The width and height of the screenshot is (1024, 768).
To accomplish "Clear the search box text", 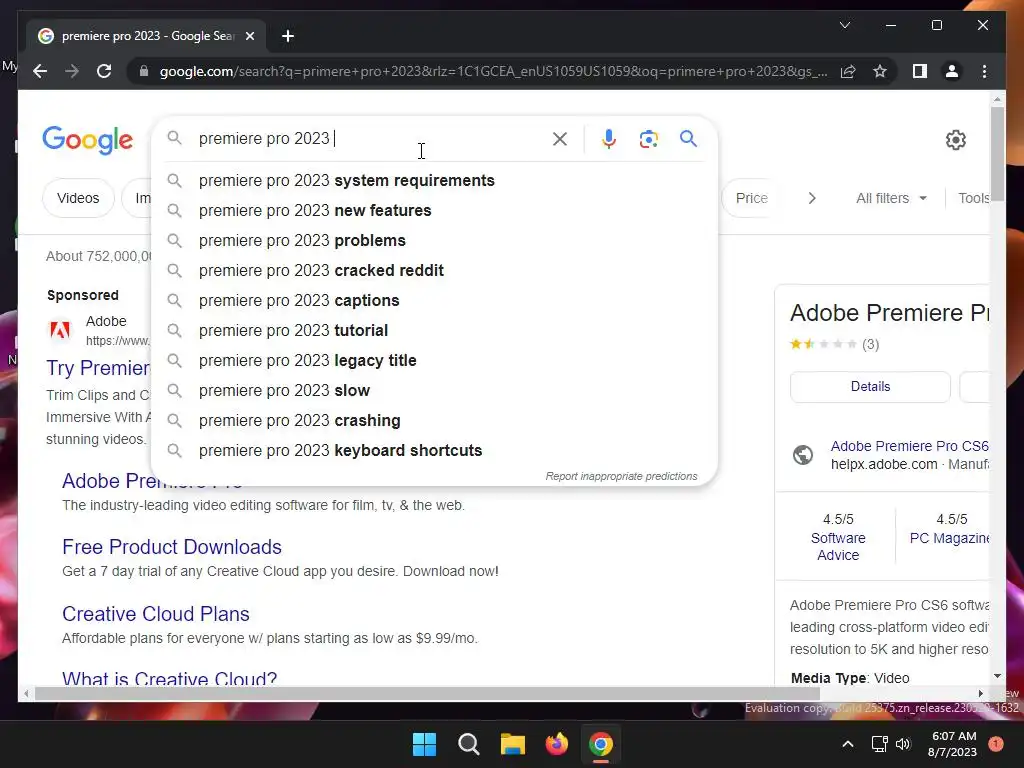I will tap(560, 138).
